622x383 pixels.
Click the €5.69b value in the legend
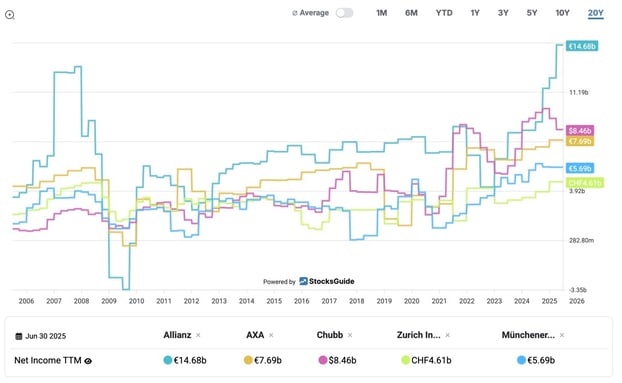pyautogui.click(x=541, y=360)
